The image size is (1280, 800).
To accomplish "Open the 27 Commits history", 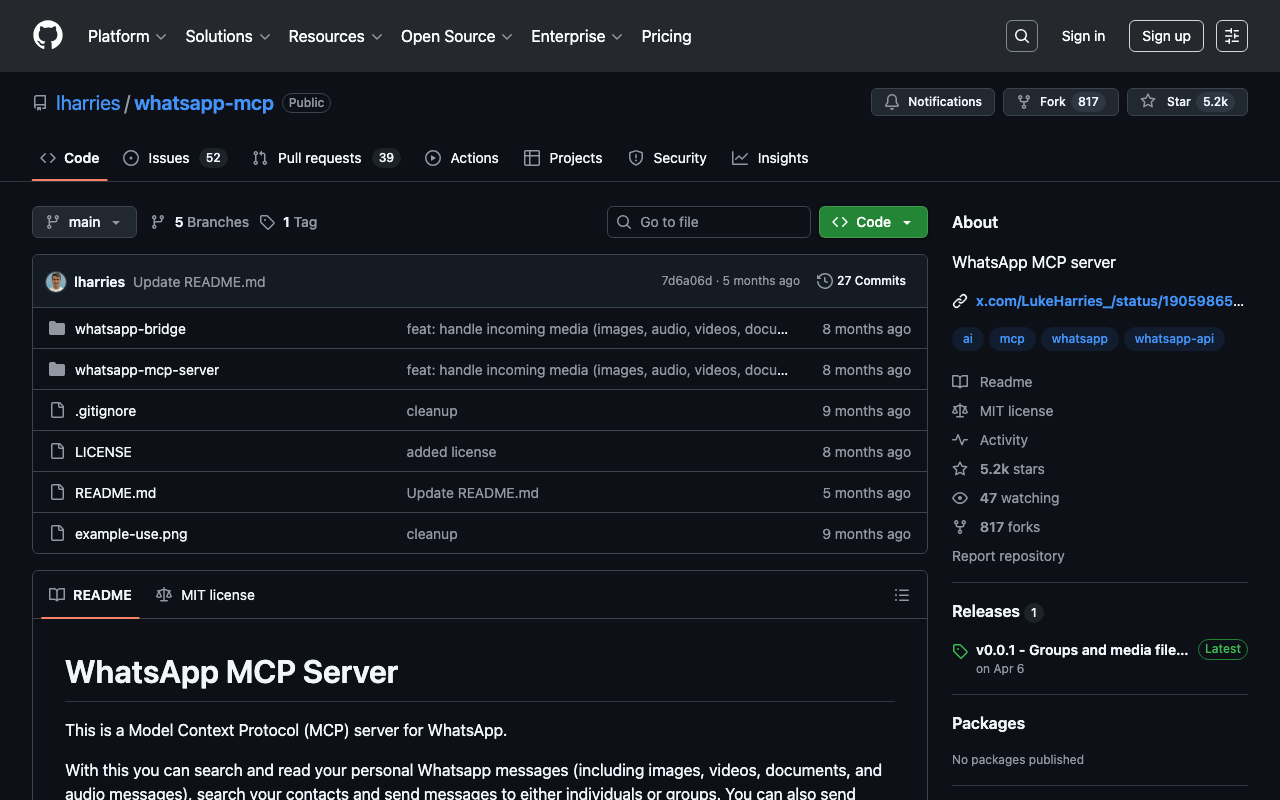I will point(861,281).
